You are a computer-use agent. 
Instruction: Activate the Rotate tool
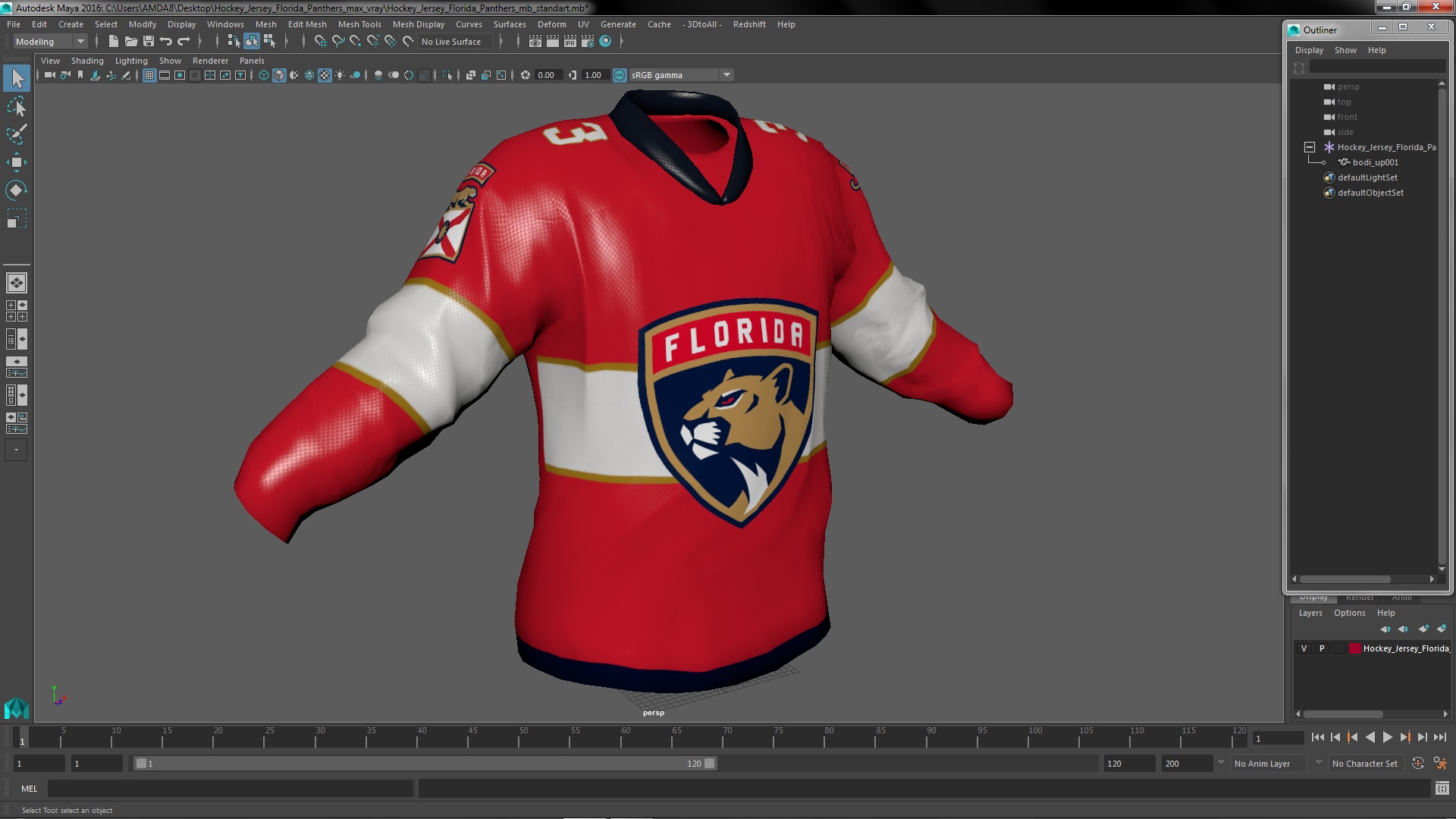pyautogui.click(x=17, y=190)
